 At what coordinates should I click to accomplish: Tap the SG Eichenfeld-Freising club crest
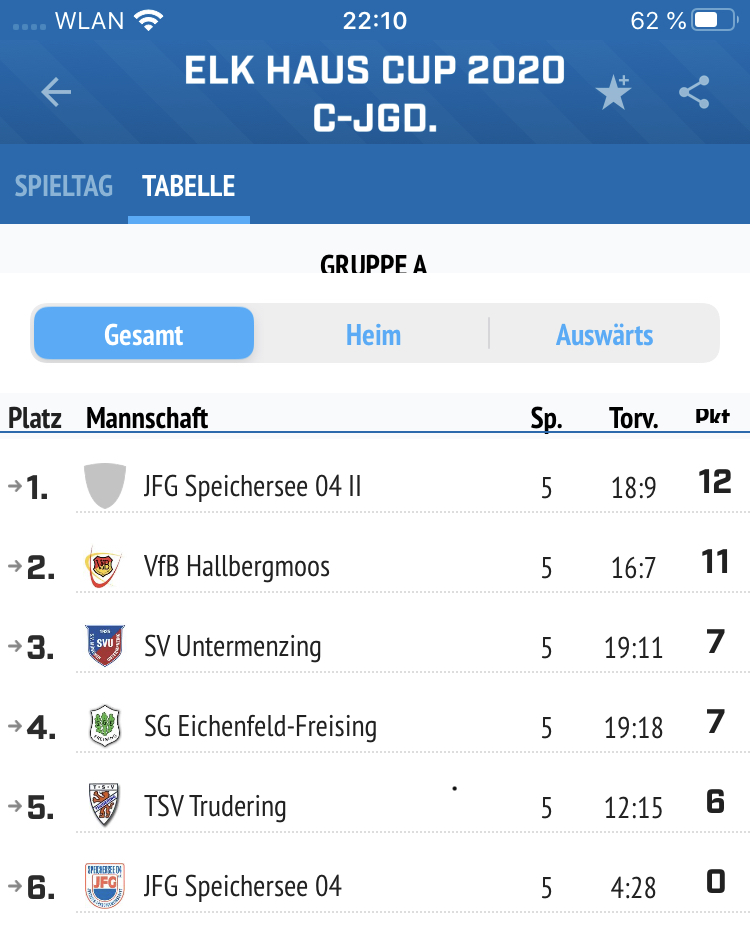(x=105, y=726)
